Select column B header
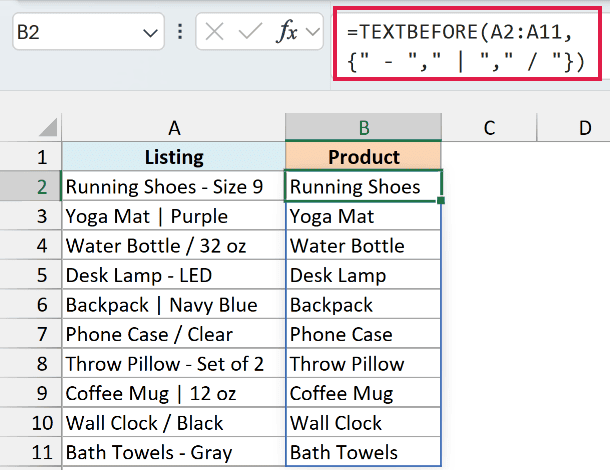This screenshot has height=470, width=610. pos(364,128)
